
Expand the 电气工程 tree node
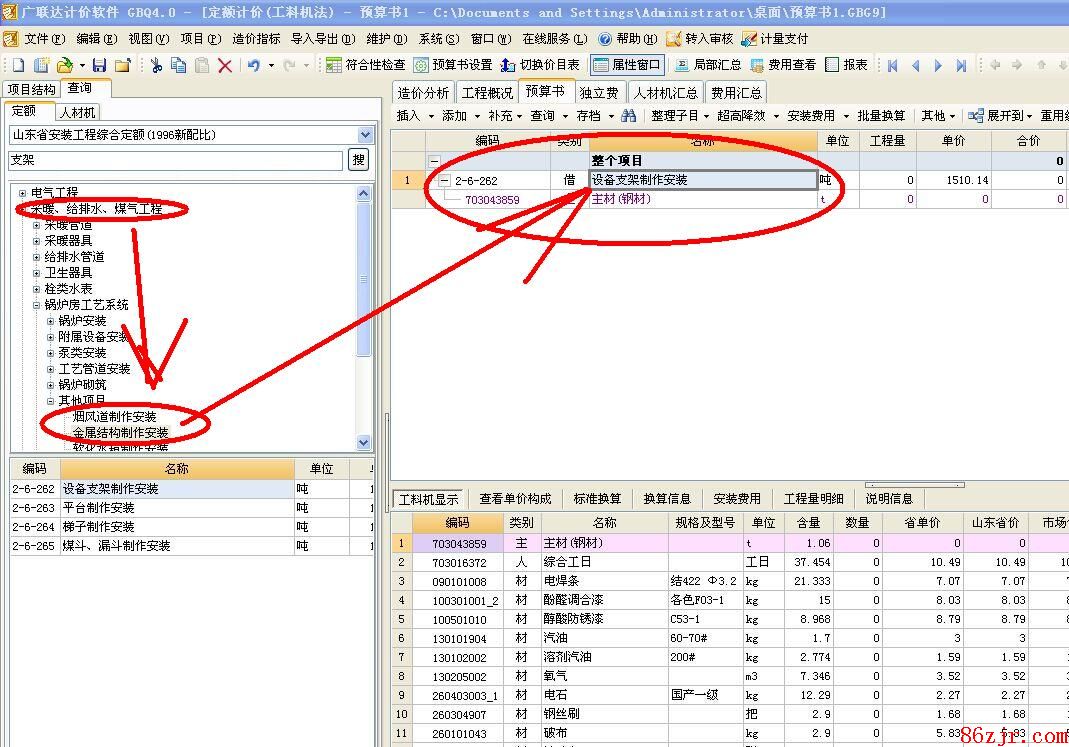[x=22, y=193]
